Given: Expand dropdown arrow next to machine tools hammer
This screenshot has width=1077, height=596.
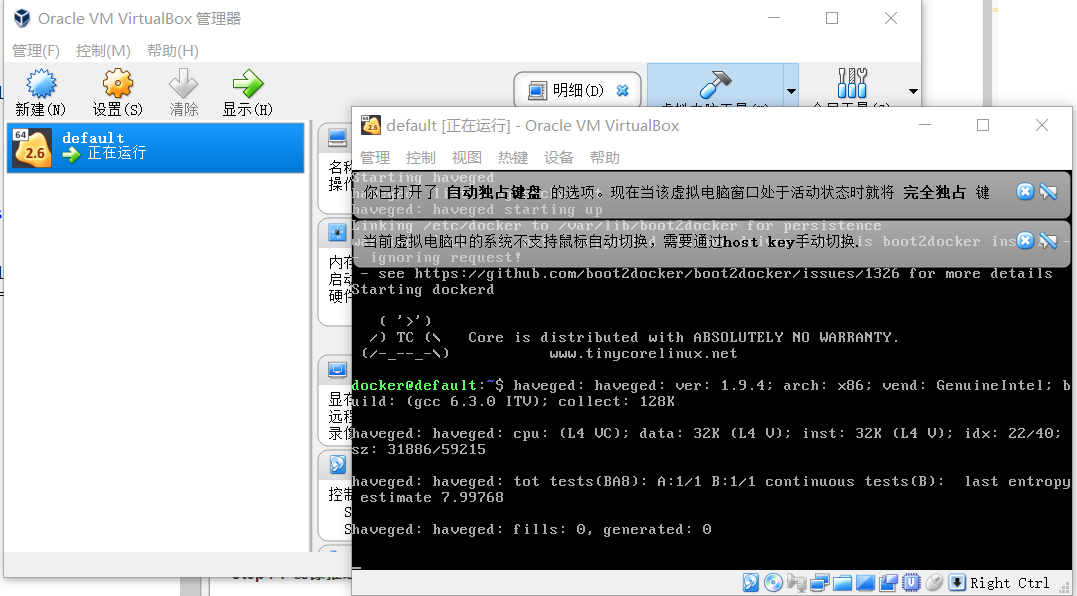Looking at the screenshot, I should click(791, 91).
